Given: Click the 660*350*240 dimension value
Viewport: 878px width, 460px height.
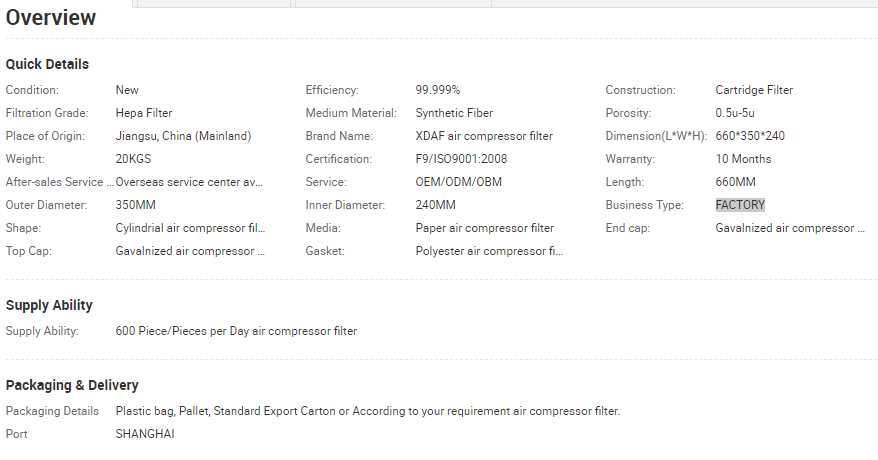Looking at the screenshot, I should (750, 136).
